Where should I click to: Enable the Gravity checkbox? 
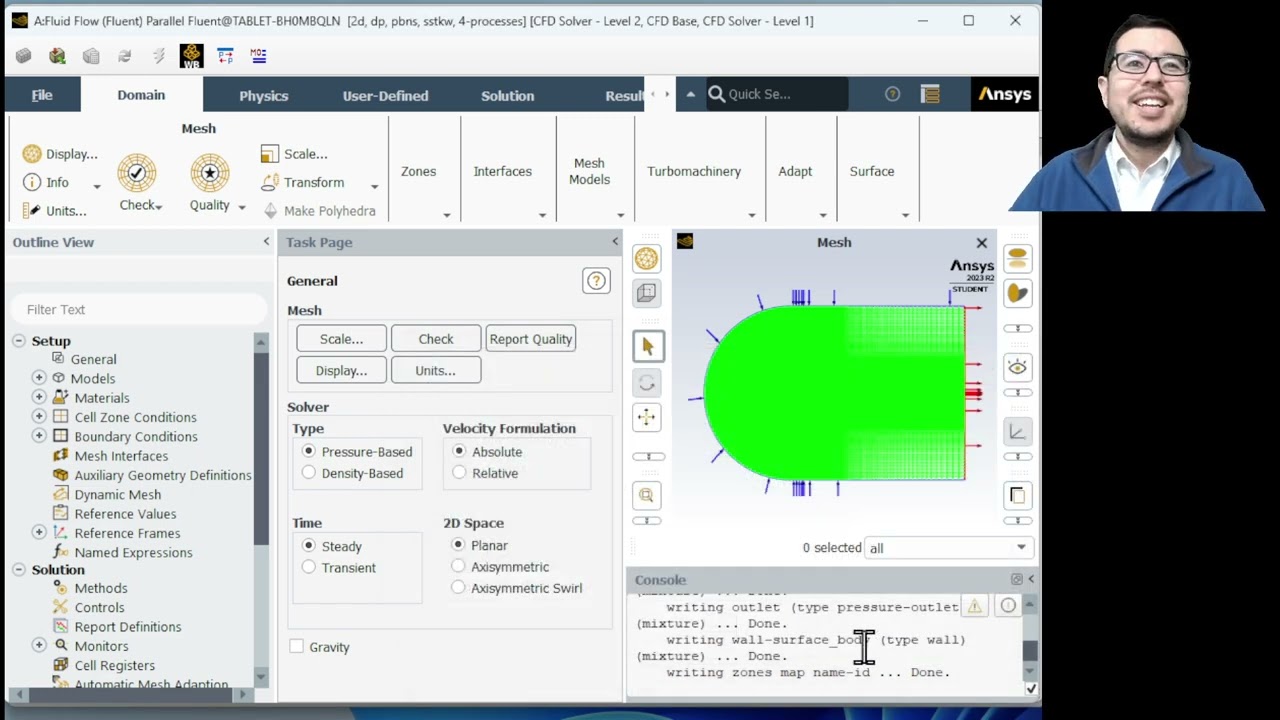pos(297,647)
